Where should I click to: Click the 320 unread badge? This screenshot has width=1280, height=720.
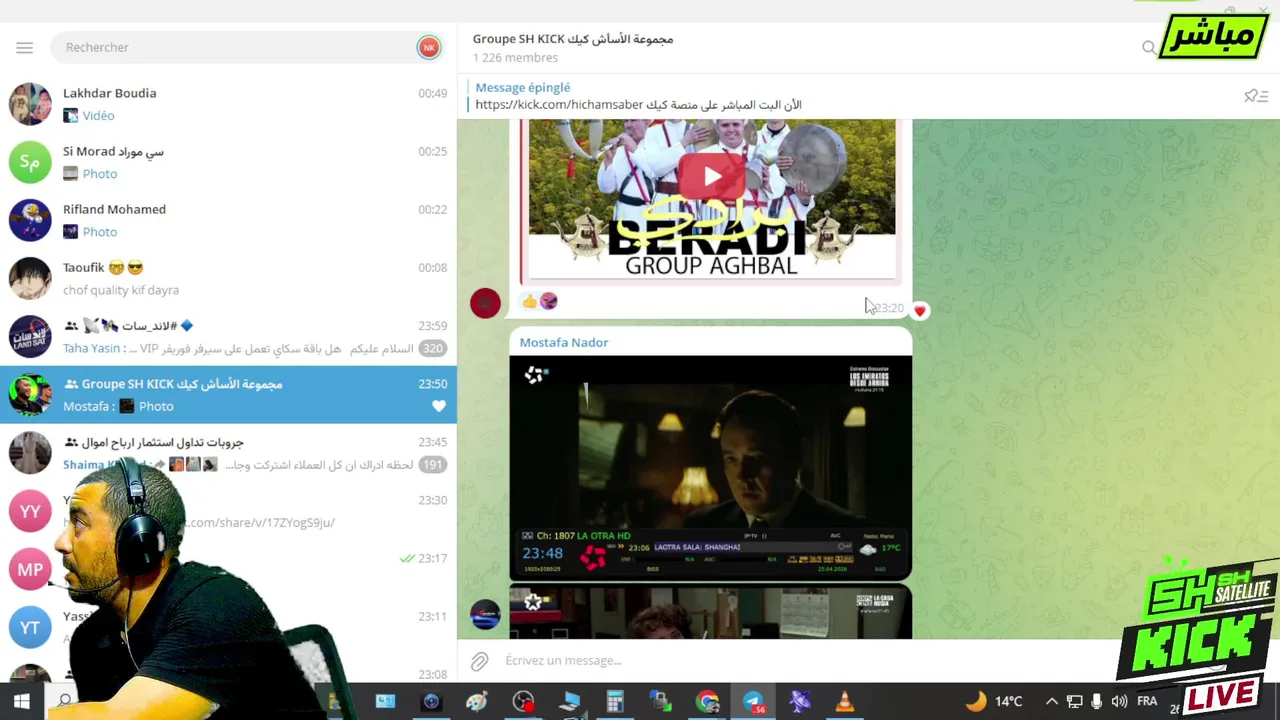click(432, 348)
